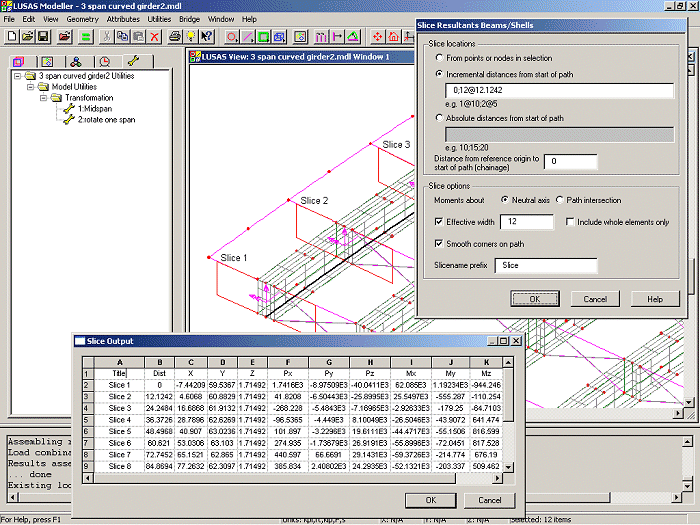
Task: Select the line geometry tool icon
Action: (x=247, y=37)
